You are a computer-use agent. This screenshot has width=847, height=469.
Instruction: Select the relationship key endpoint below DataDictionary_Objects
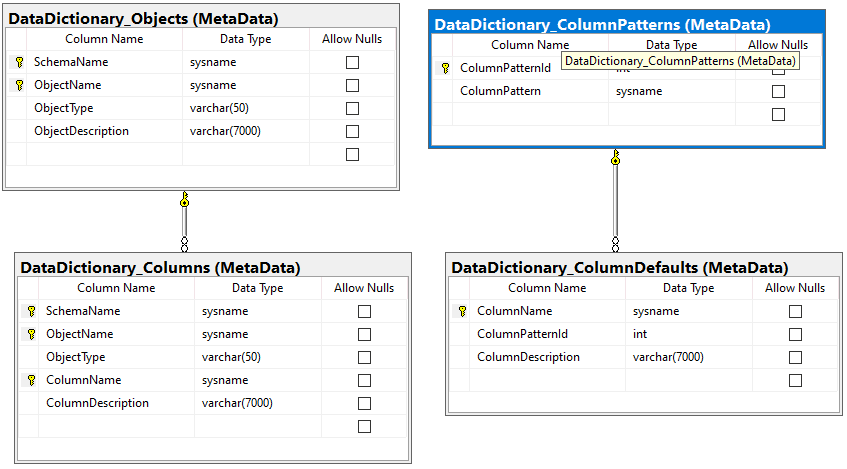184,200
